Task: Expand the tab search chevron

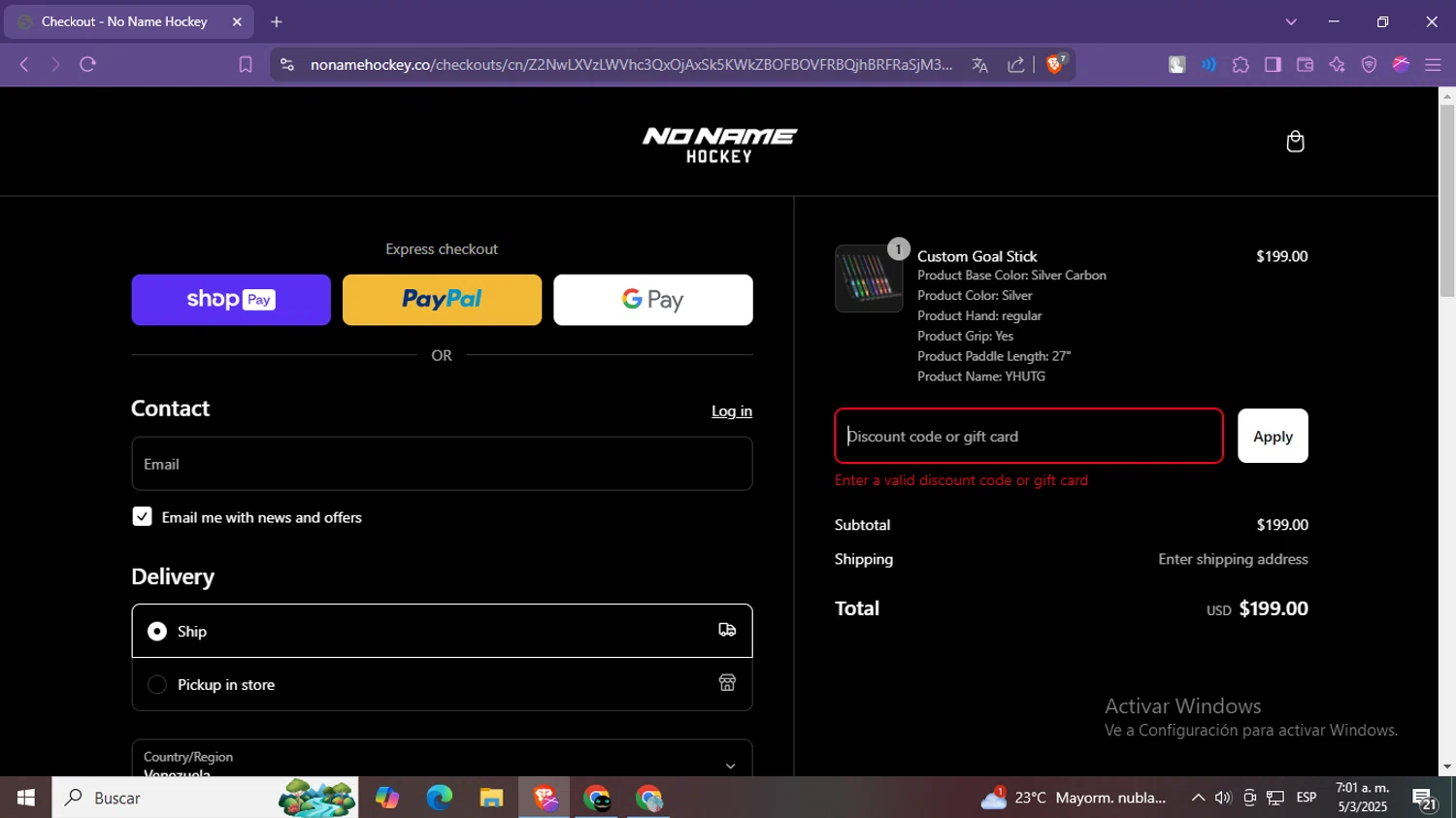Action: tap(1291, 21)
